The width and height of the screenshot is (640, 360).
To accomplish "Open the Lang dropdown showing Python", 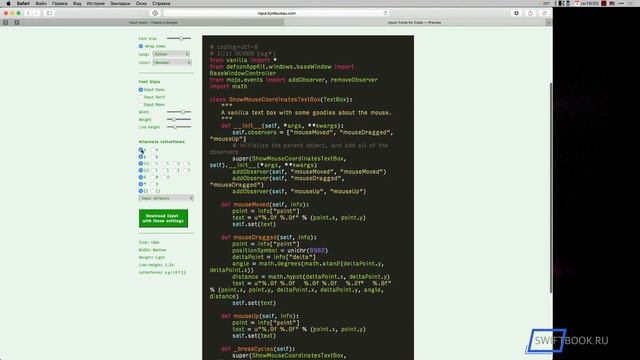I will (171, 54).
